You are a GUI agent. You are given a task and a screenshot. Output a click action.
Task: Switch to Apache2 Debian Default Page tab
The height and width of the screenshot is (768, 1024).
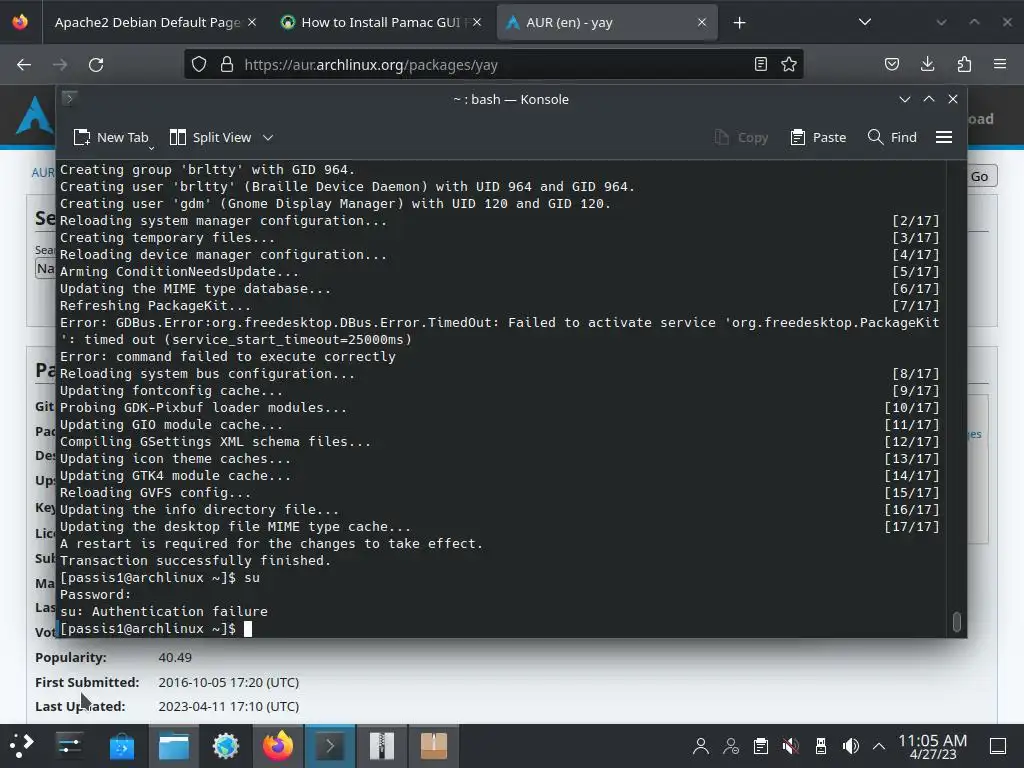(x=147, y=22)
